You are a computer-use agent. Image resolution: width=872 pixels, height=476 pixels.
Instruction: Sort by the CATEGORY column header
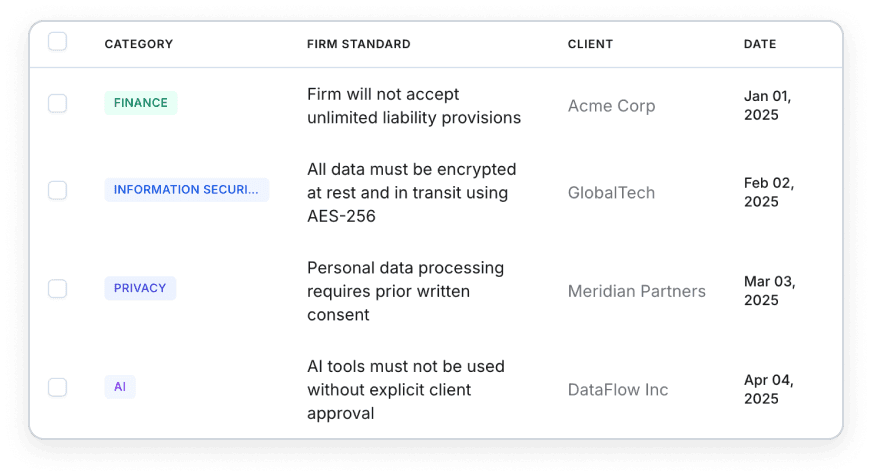[138, 44]
